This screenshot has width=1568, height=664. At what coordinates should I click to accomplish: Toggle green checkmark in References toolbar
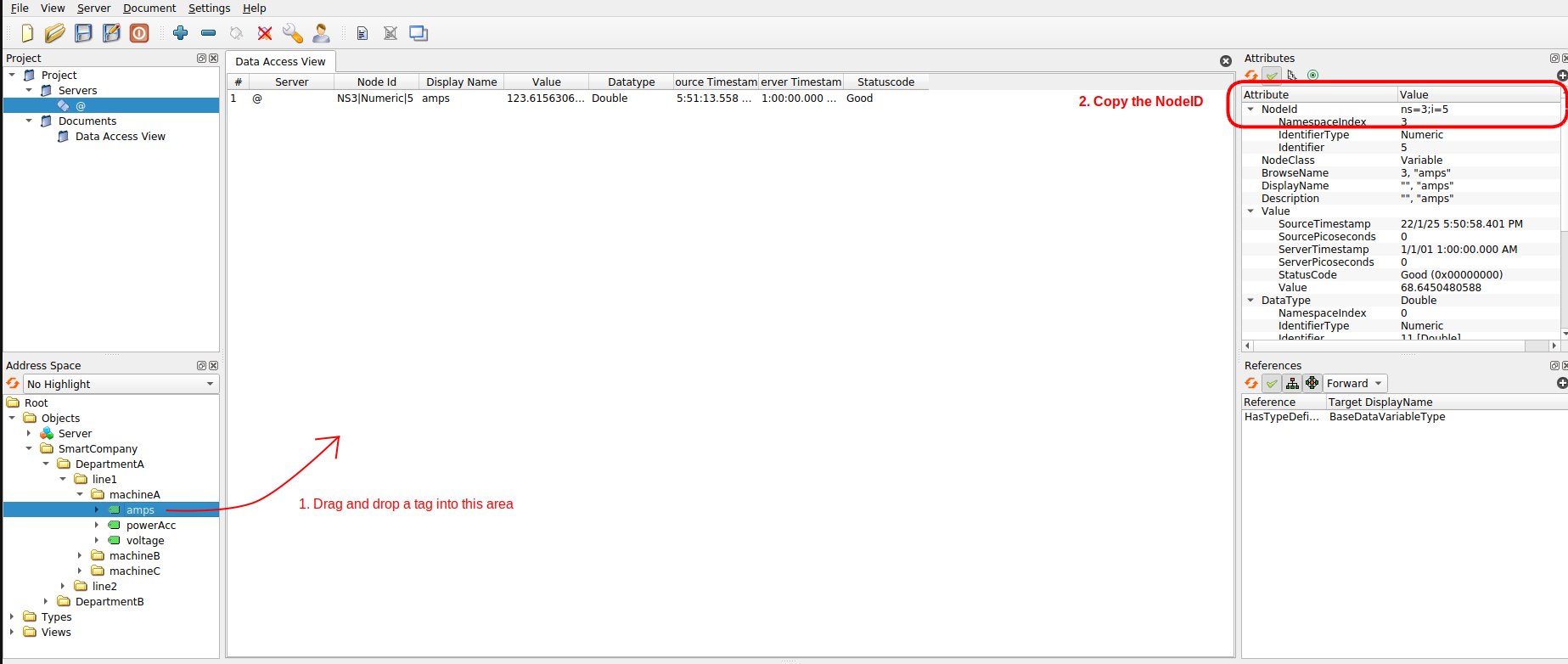tap(1271, 384)
